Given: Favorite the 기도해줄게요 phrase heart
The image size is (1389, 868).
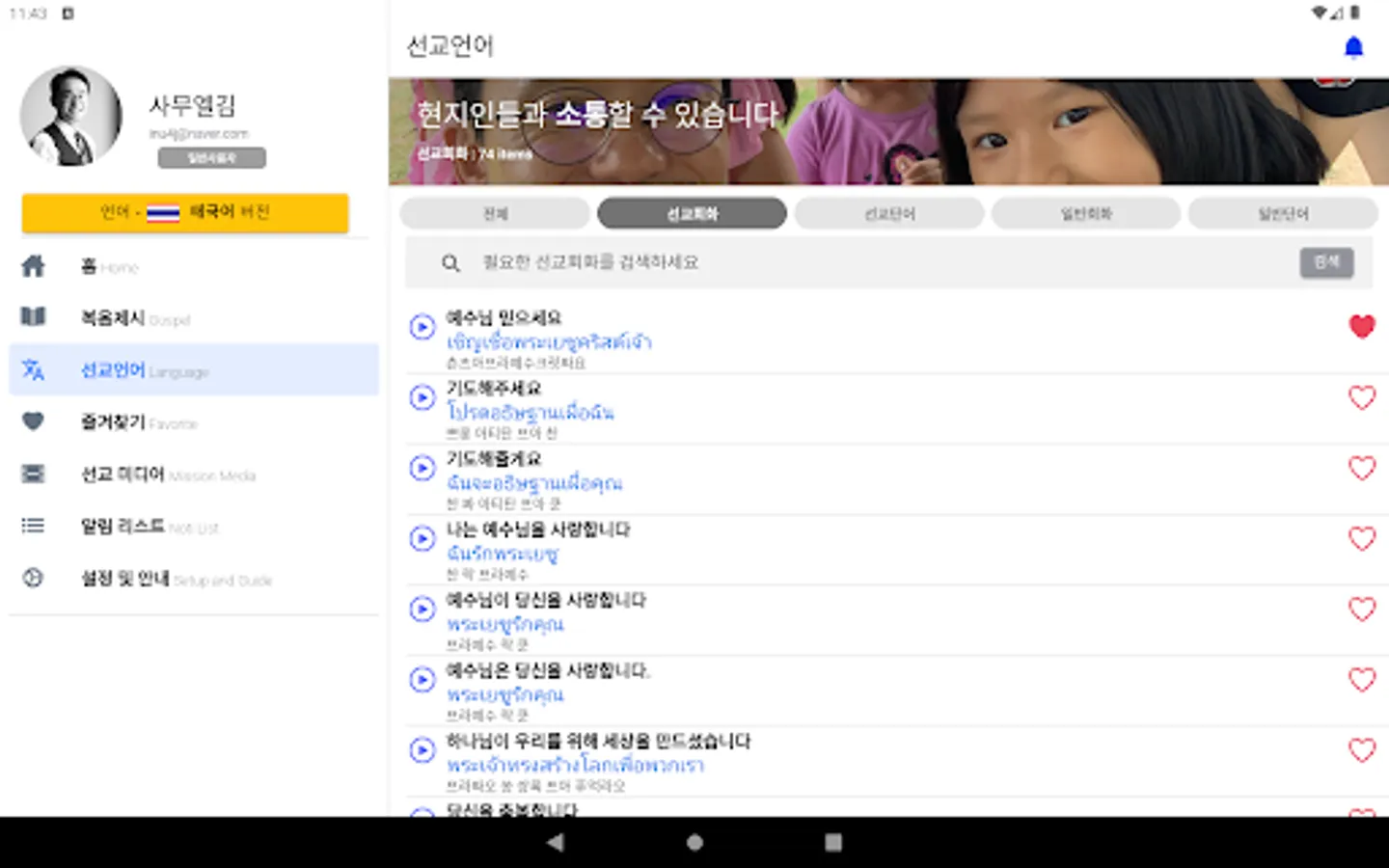Looking at the screenshot, I should point(1362,468).
